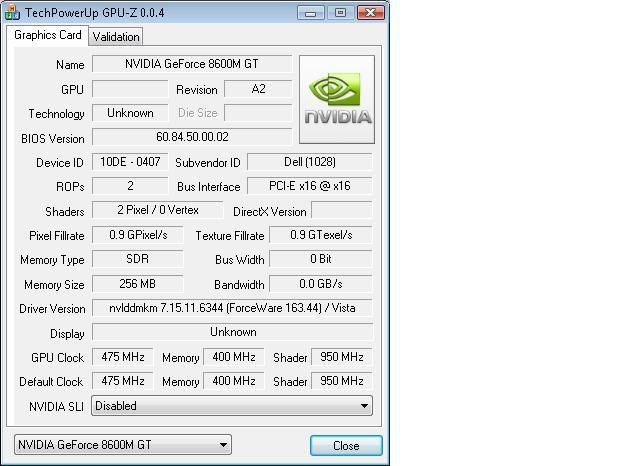This screenshot has width=640, height=466.
Task: Click the NVIDIA logo image
Action: click(337, 99)
